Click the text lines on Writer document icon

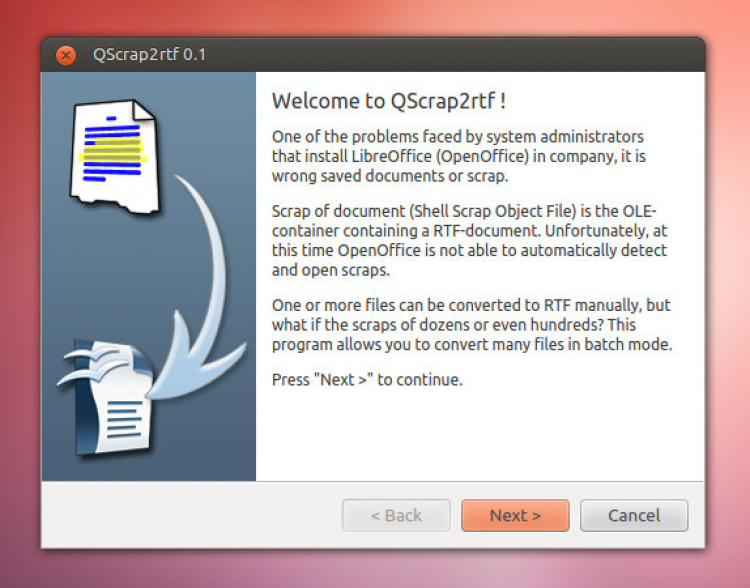pyautogui.click(x=124, y=420)
